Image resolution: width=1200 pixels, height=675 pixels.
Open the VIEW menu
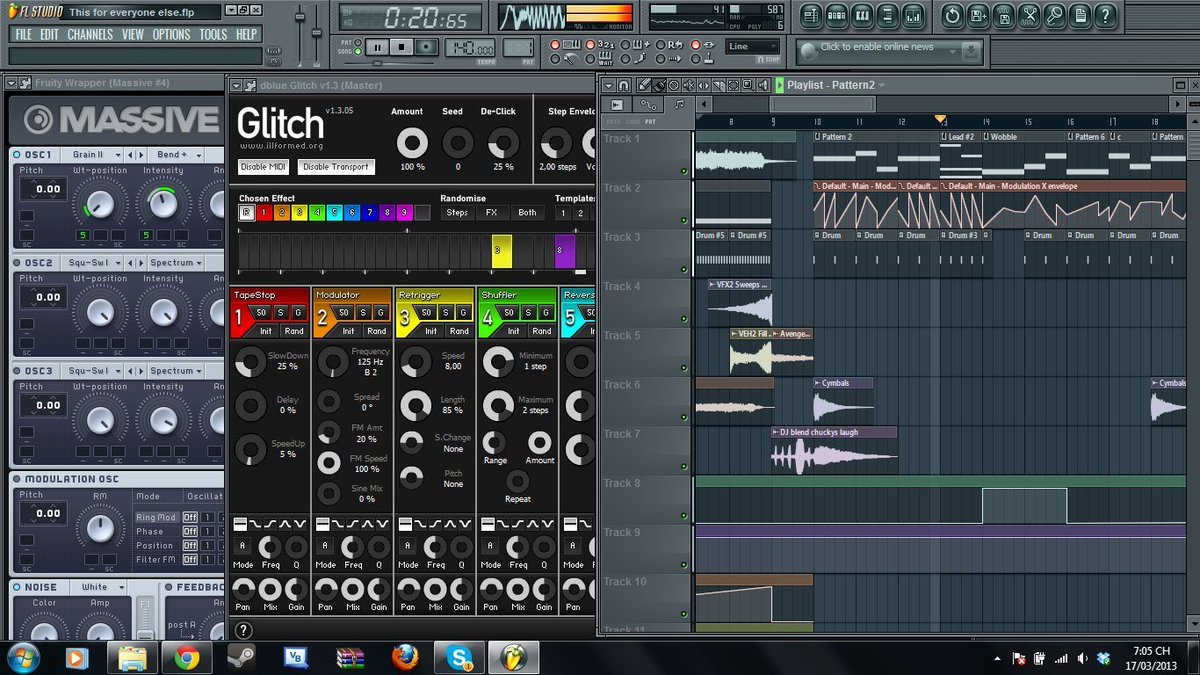tap(133, 34)
